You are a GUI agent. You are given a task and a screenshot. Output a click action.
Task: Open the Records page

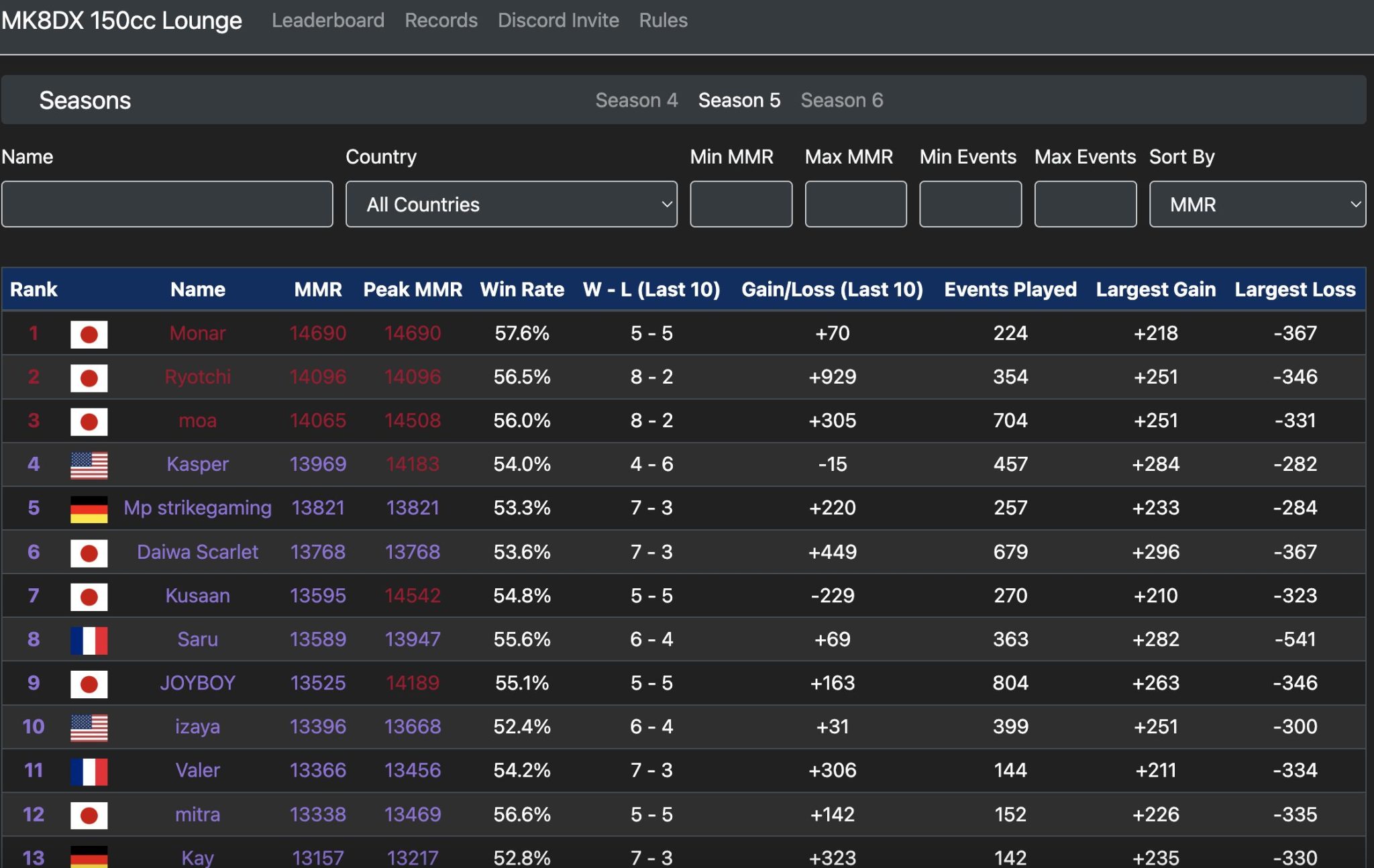(x=441, y=20)
